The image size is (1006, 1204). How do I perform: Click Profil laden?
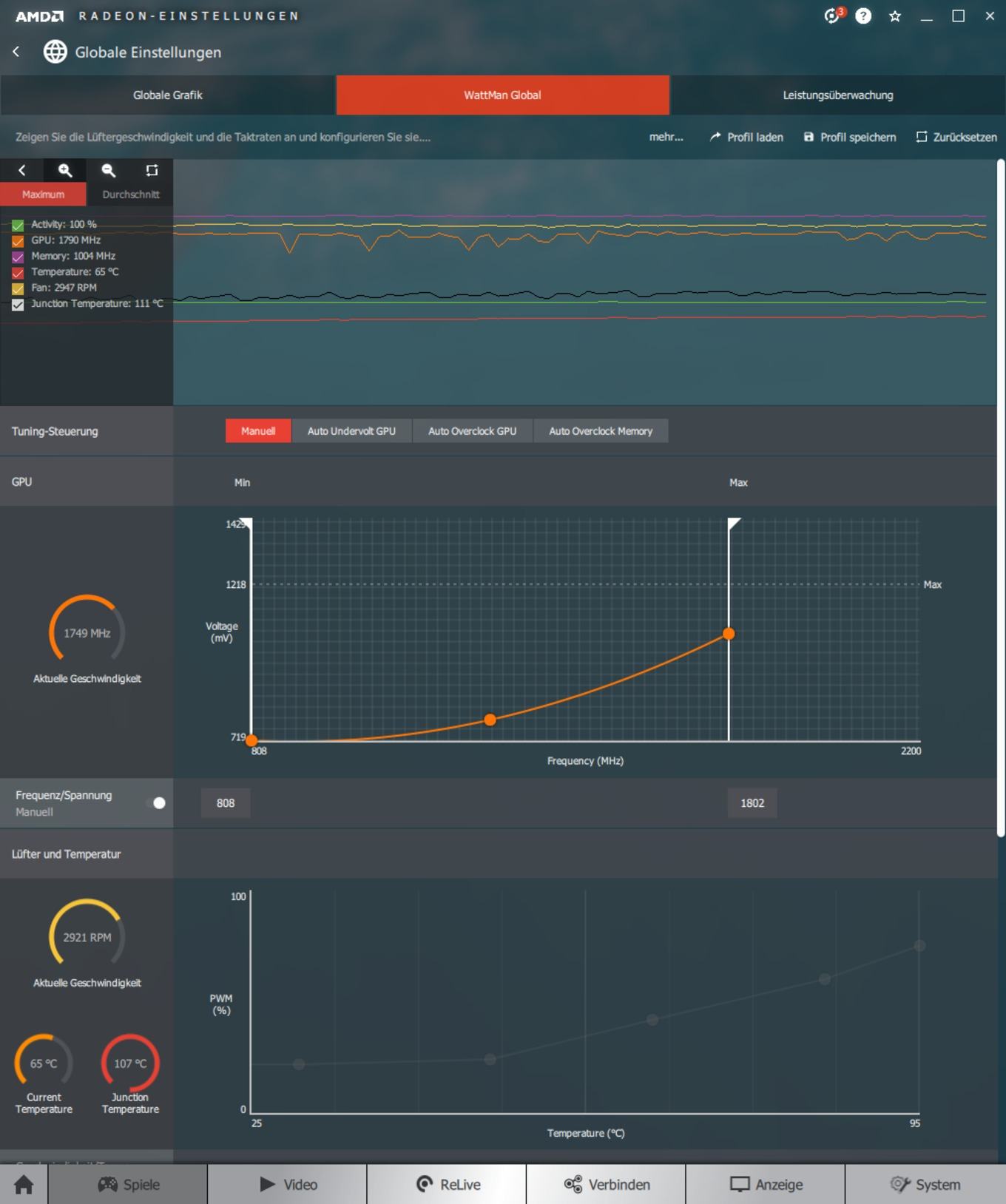(746, 137)
